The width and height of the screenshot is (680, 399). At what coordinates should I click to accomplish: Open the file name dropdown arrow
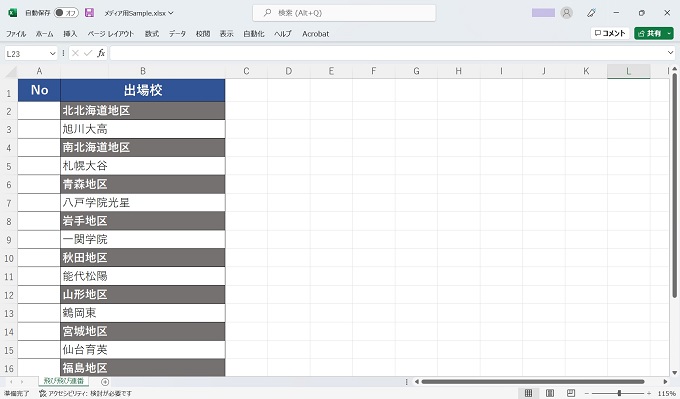coord(171,13)
